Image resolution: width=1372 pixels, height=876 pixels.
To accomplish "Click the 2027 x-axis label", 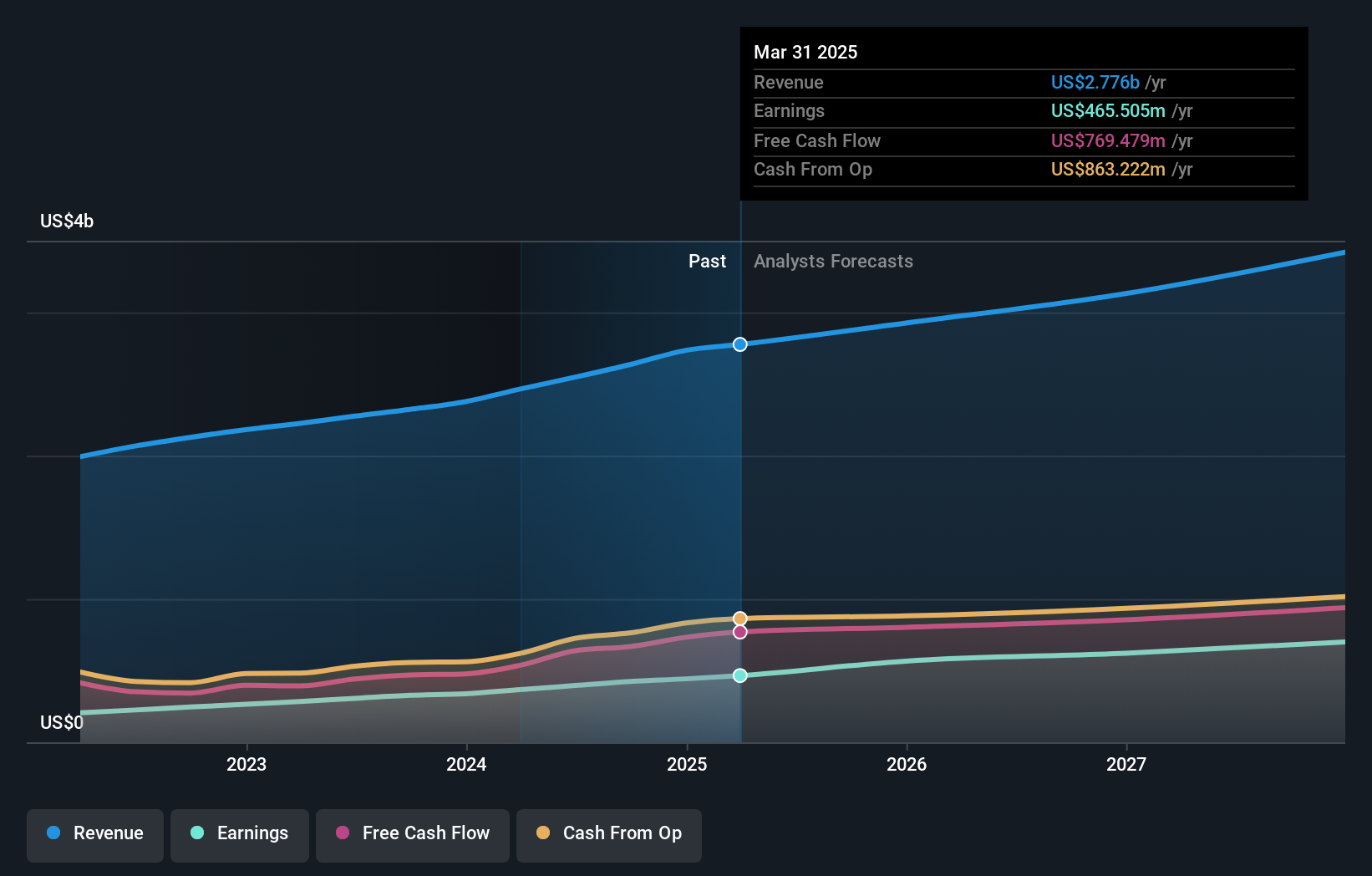I will [x=1126, y=764].
